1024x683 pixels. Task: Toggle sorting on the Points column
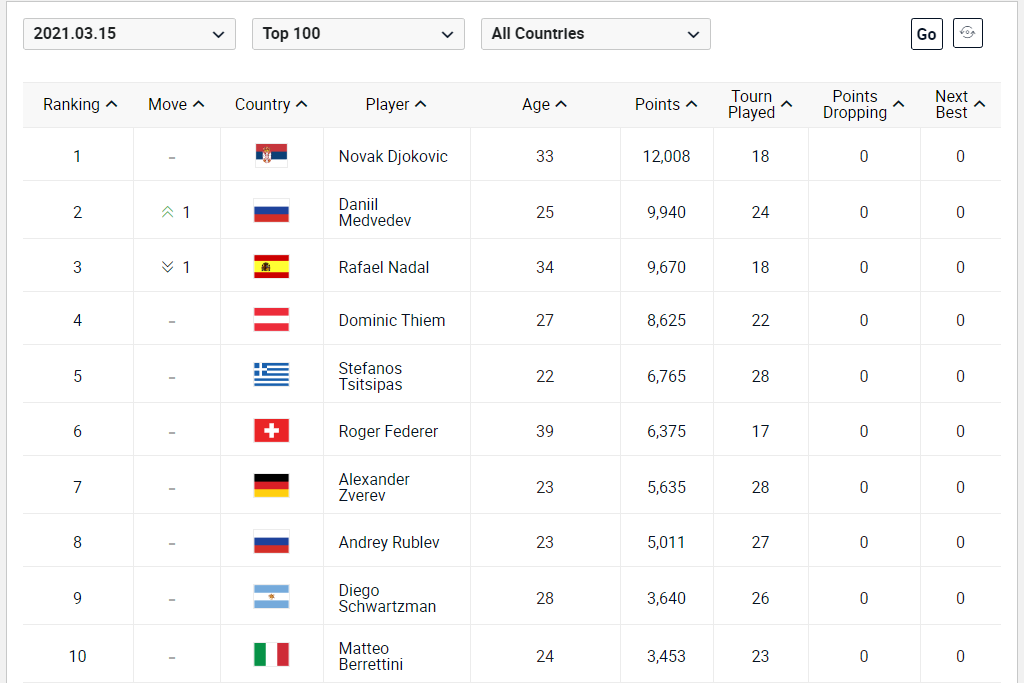point(665,104)
